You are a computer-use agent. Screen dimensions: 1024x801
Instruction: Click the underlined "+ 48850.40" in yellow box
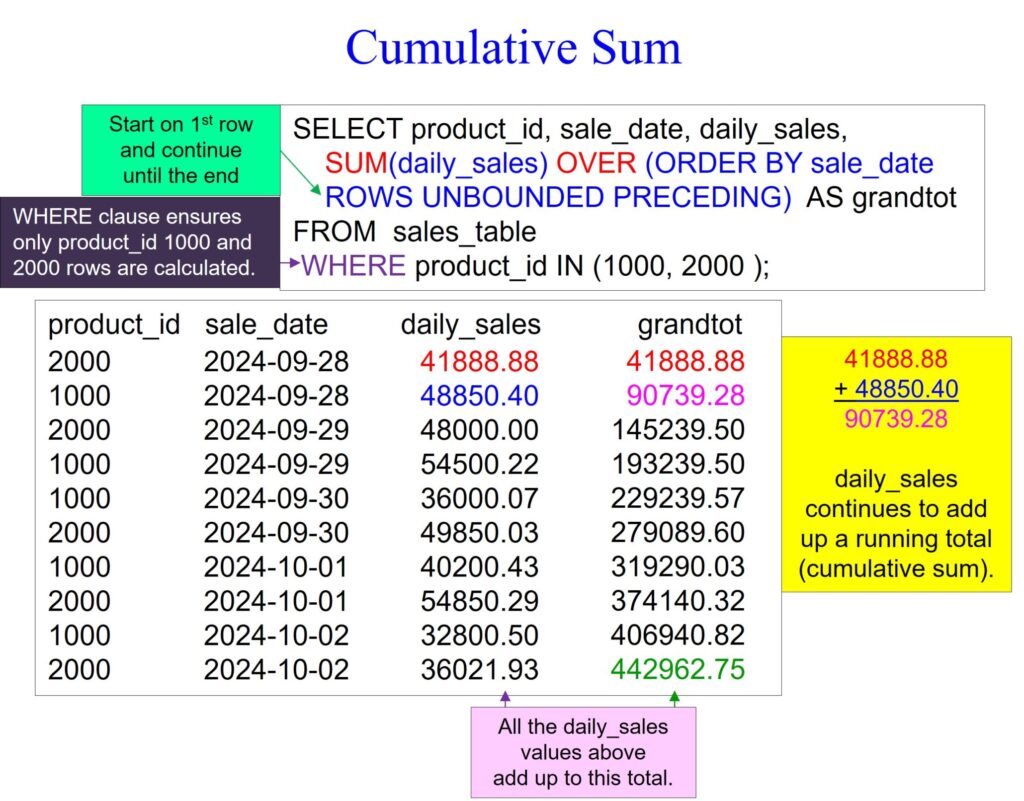pos(896,389)
